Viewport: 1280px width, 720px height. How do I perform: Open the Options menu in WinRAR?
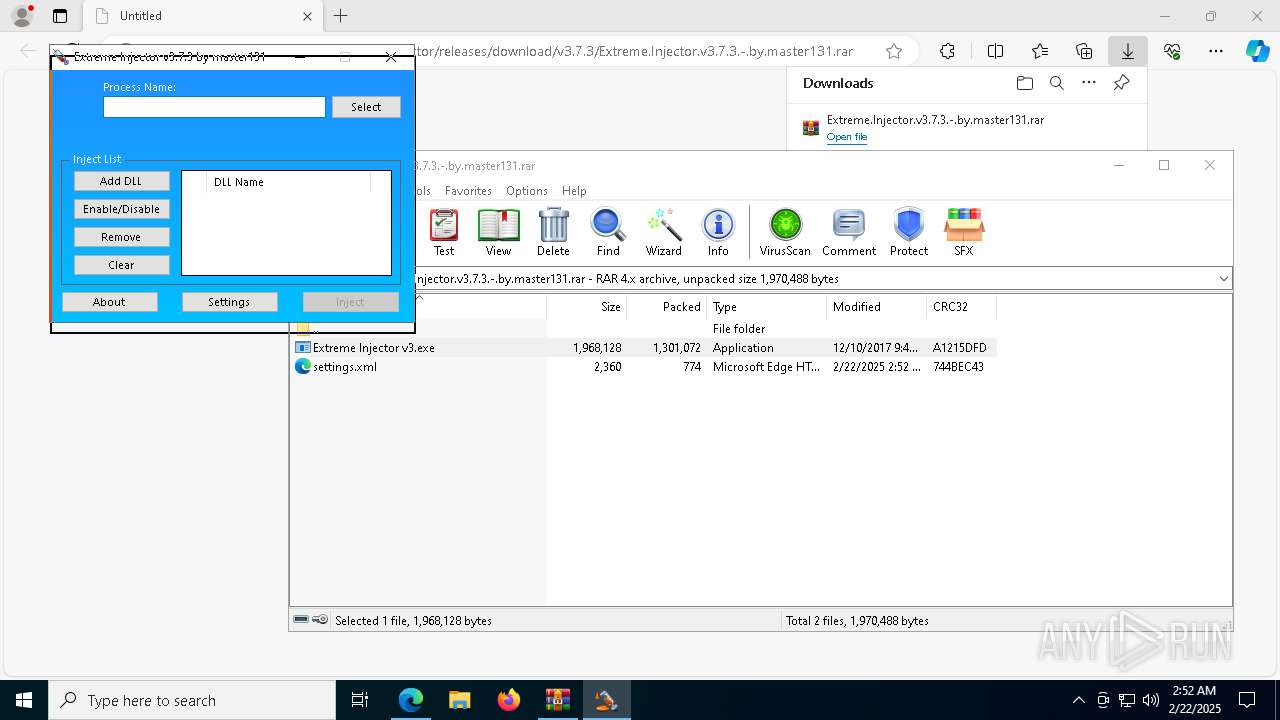coord(527,191)
